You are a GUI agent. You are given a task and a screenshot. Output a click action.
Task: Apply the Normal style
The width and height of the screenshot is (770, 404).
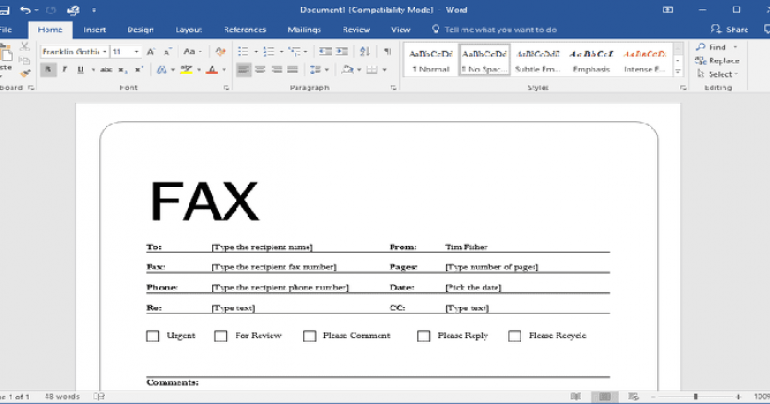431,60
